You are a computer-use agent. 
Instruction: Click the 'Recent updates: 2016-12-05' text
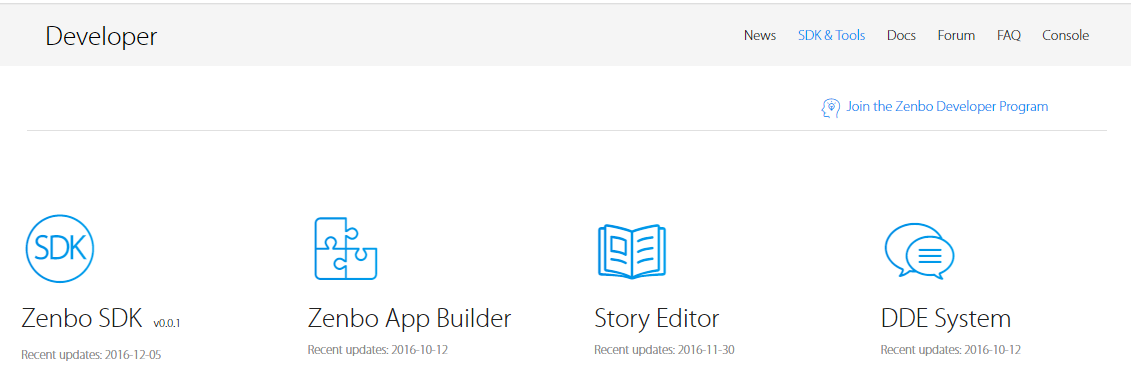click(x=90, y=355)
